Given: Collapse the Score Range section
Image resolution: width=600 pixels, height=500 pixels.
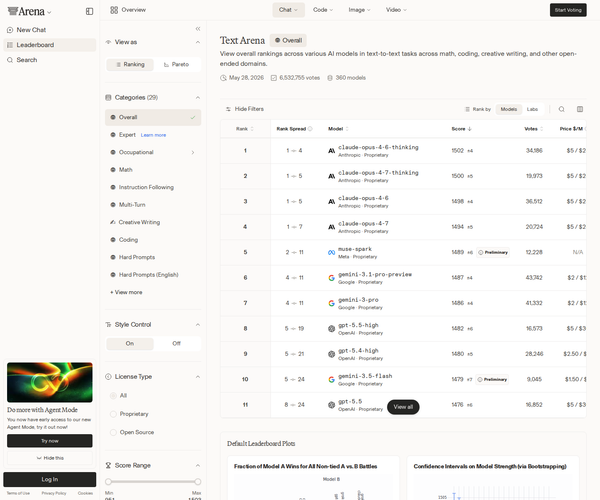Looking at the screenshot, I should 198,466.
